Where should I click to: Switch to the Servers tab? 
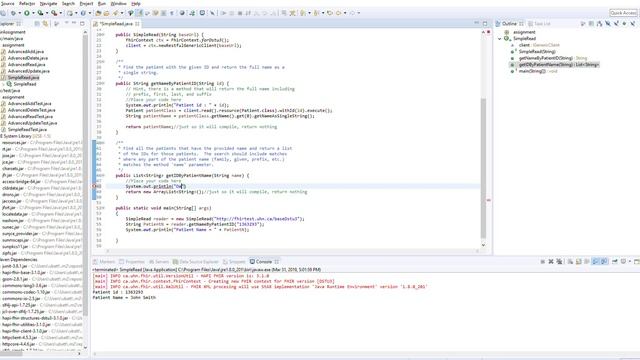click(159, 262)
